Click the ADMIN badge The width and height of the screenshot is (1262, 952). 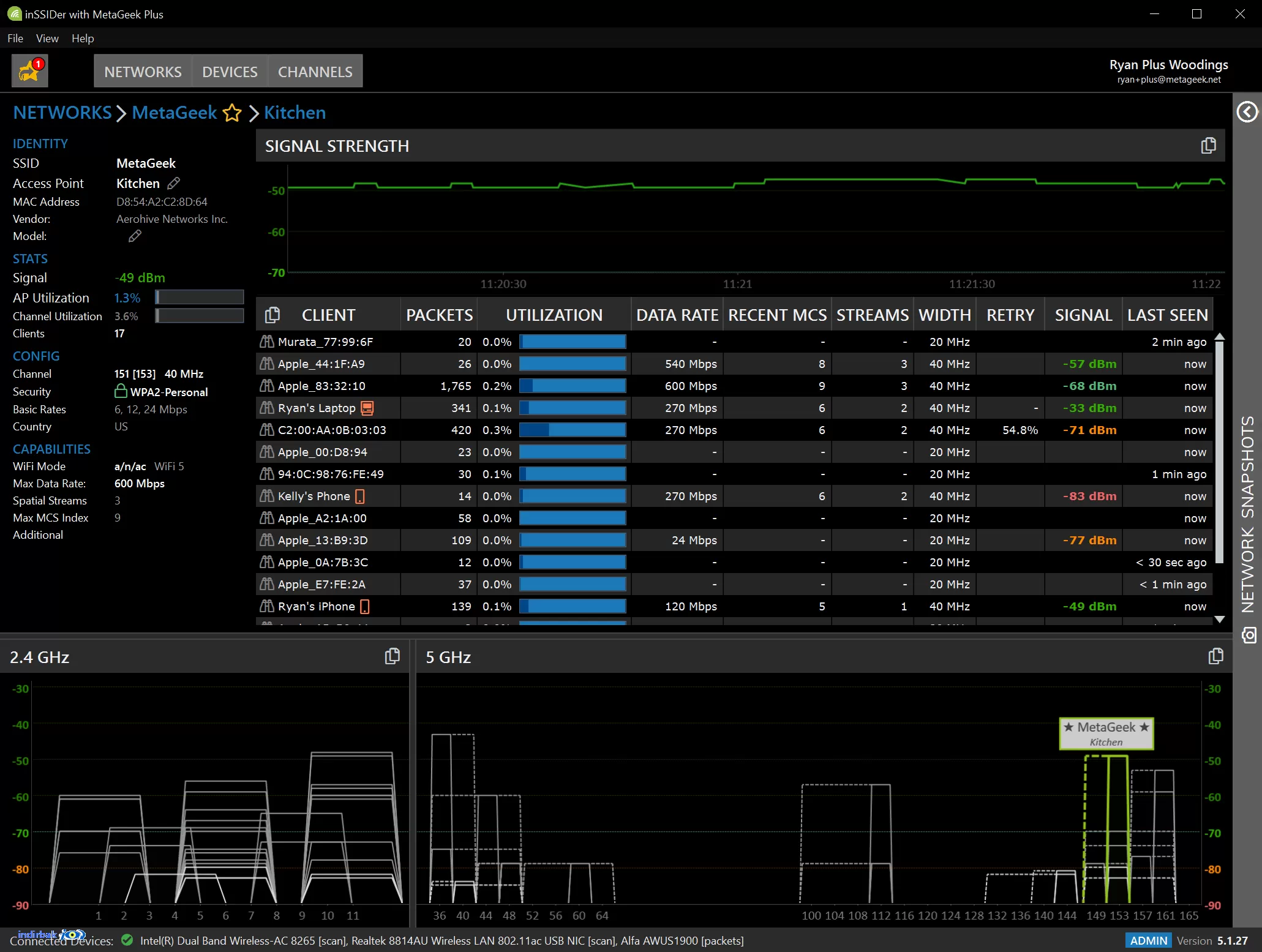[x=1148, y=940]
